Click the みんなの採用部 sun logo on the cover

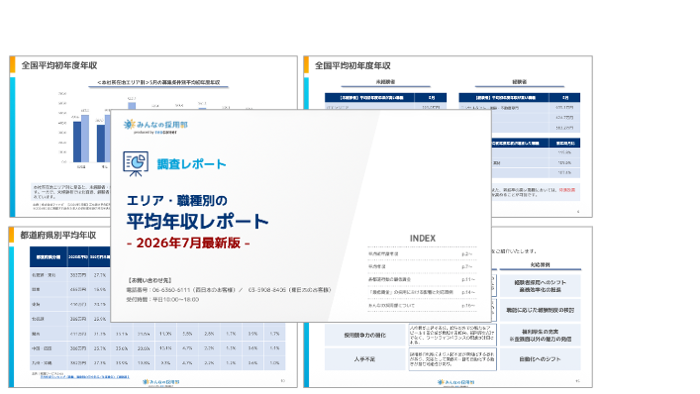point(156,125)
